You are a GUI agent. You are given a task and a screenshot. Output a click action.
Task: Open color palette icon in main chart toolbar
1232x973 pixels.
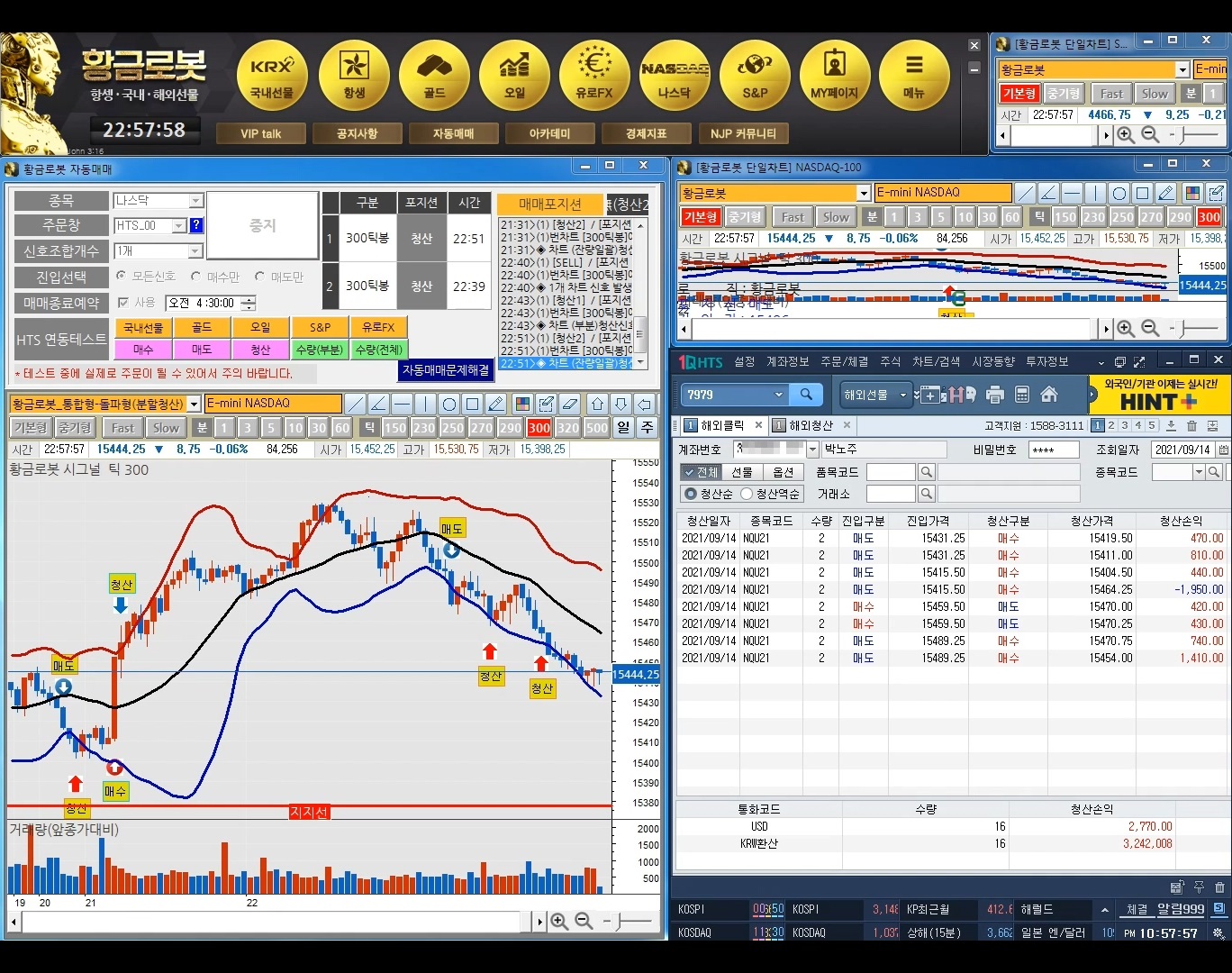[x=521, y=404]
